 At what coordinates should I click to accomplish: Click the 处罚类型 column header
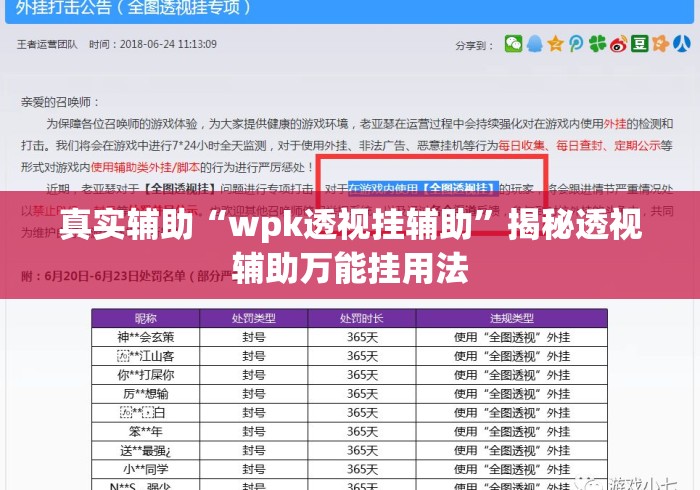(254, 318)
